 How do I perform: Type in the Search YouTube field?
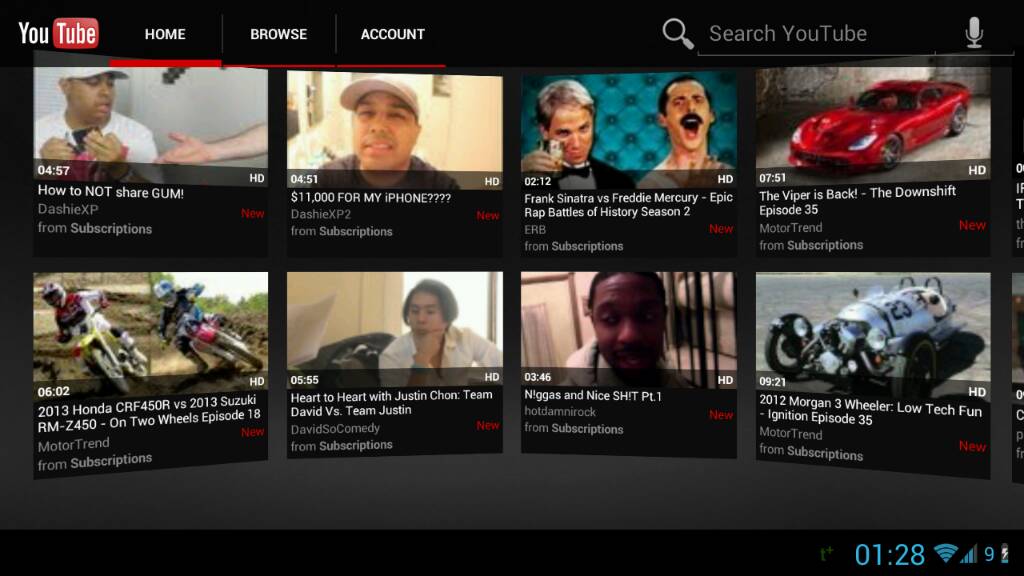815,34
